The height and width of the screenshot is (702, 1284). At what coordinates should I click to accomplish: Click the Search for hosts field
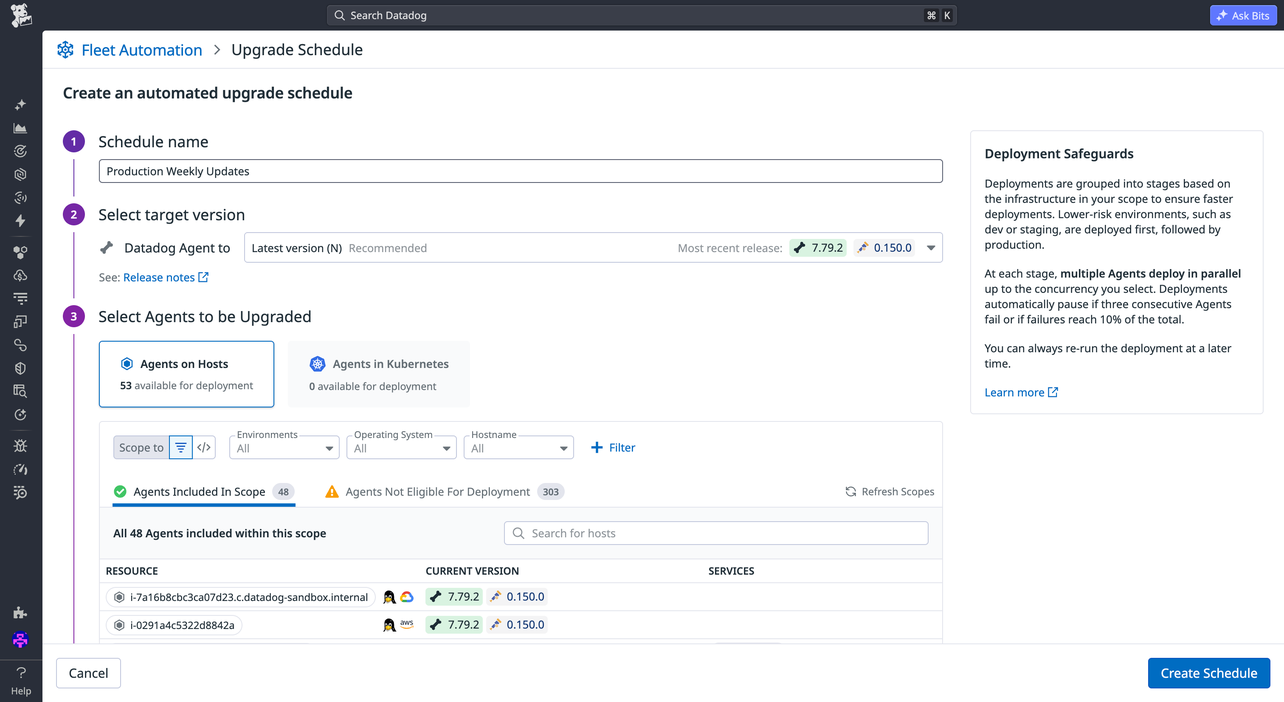coord(716,533)
